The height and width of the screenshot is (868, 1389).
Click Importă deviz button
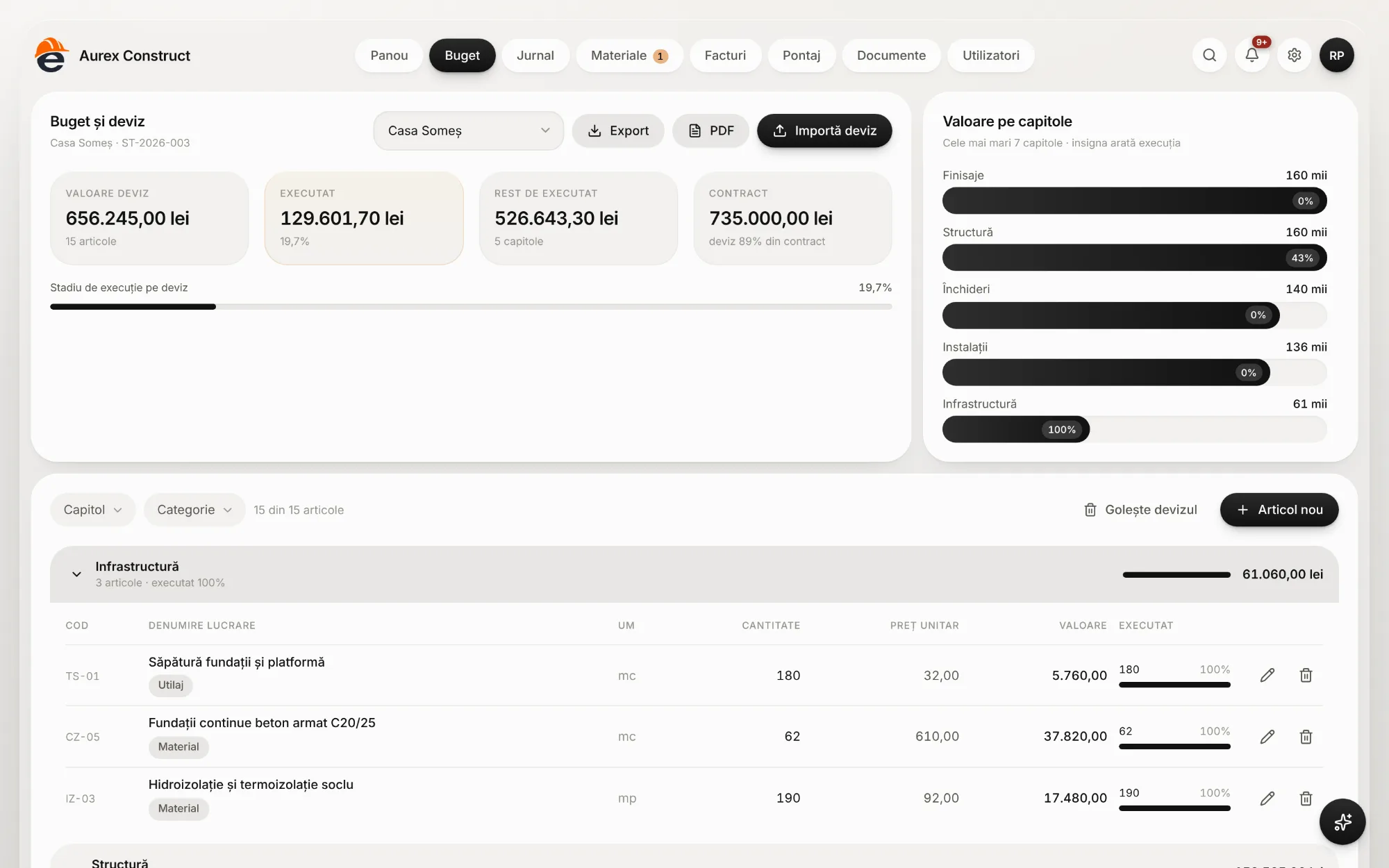click(x=824, y=131)
